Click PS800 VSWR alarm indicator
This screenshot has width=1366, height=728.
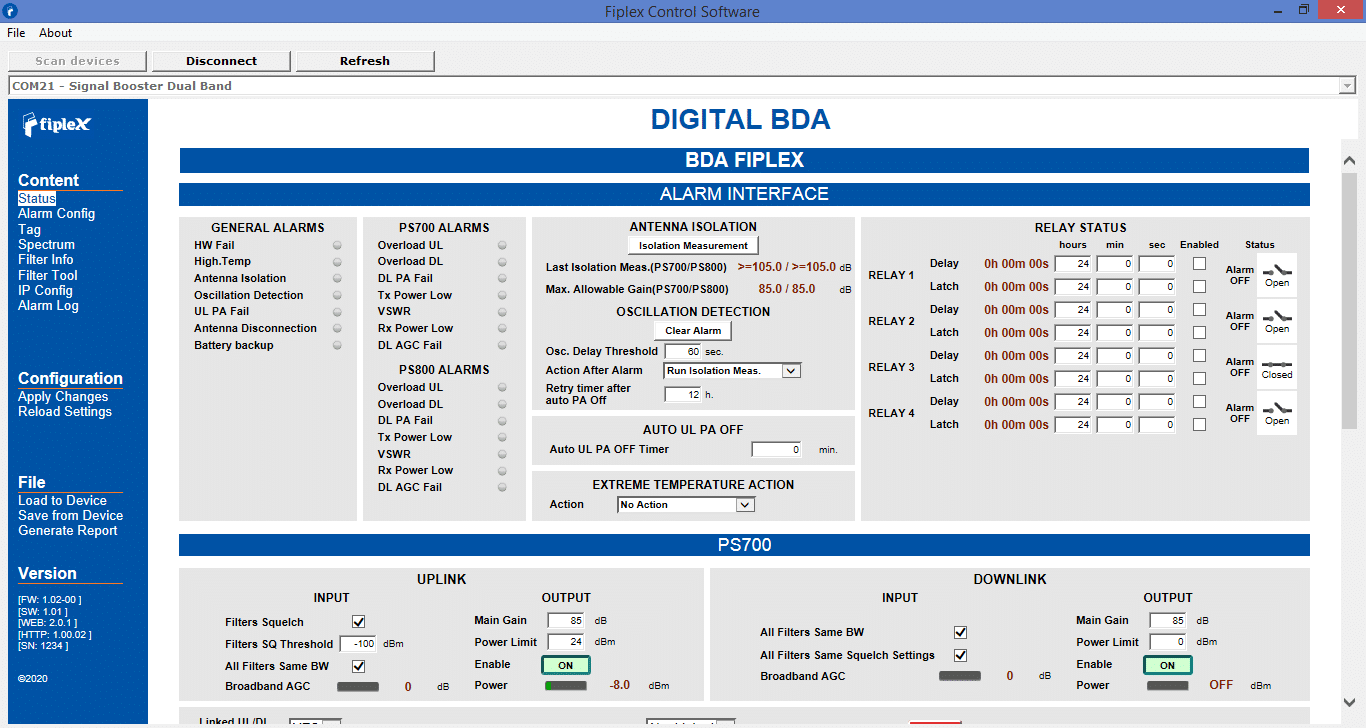(502, 454)
